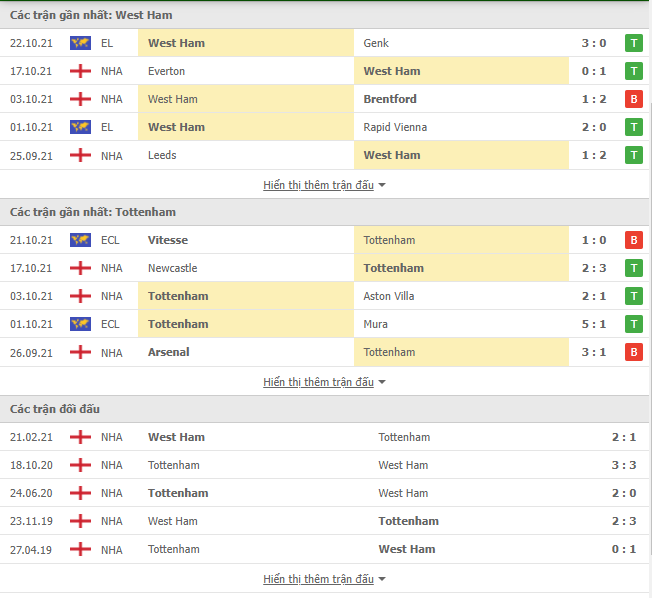
Task: Click the EL flag icon on the Rapid Vienna row
Action: (x=80, y=127)
